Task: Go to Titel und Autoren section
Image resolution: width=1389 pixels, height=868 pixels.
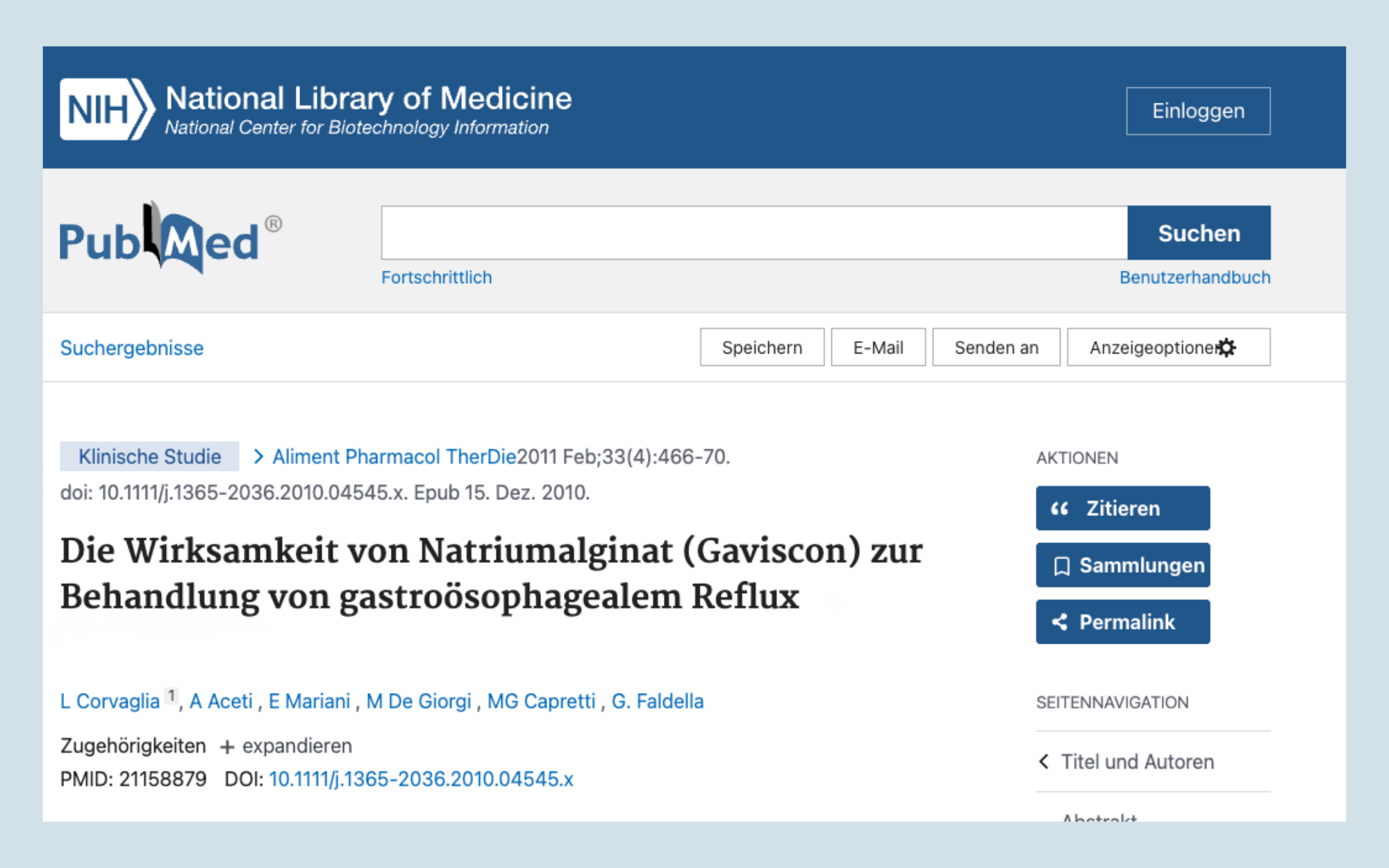Action: tap(1137, 762)
